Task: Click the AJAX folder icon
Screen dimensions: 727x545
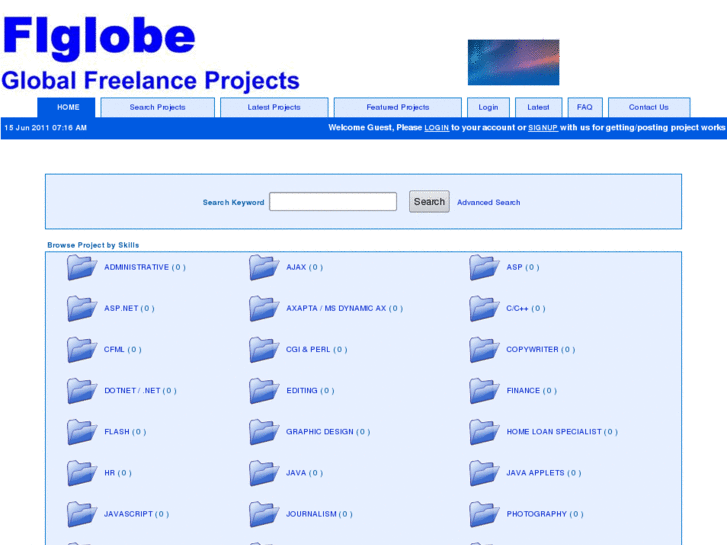Action: [x=264, y=268]
